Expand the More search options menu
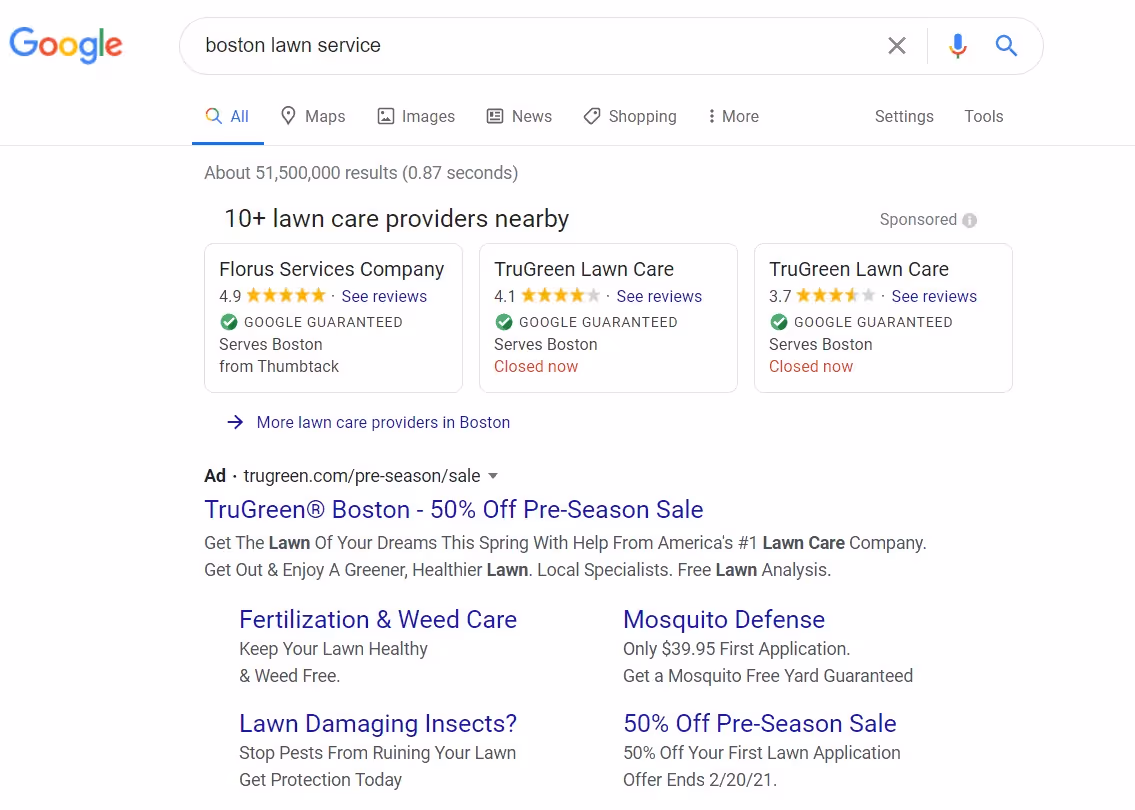Screen dimensions: 1135x810 [x=733, y=117]
